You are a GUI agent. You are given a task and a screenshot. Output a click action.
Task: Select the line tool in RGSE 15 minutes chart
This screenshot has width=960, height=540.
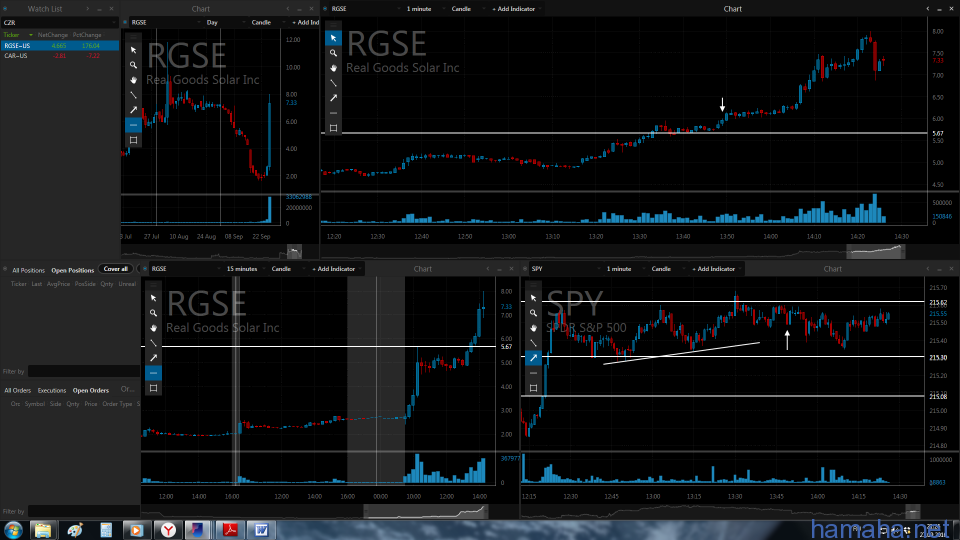[153, 343]
